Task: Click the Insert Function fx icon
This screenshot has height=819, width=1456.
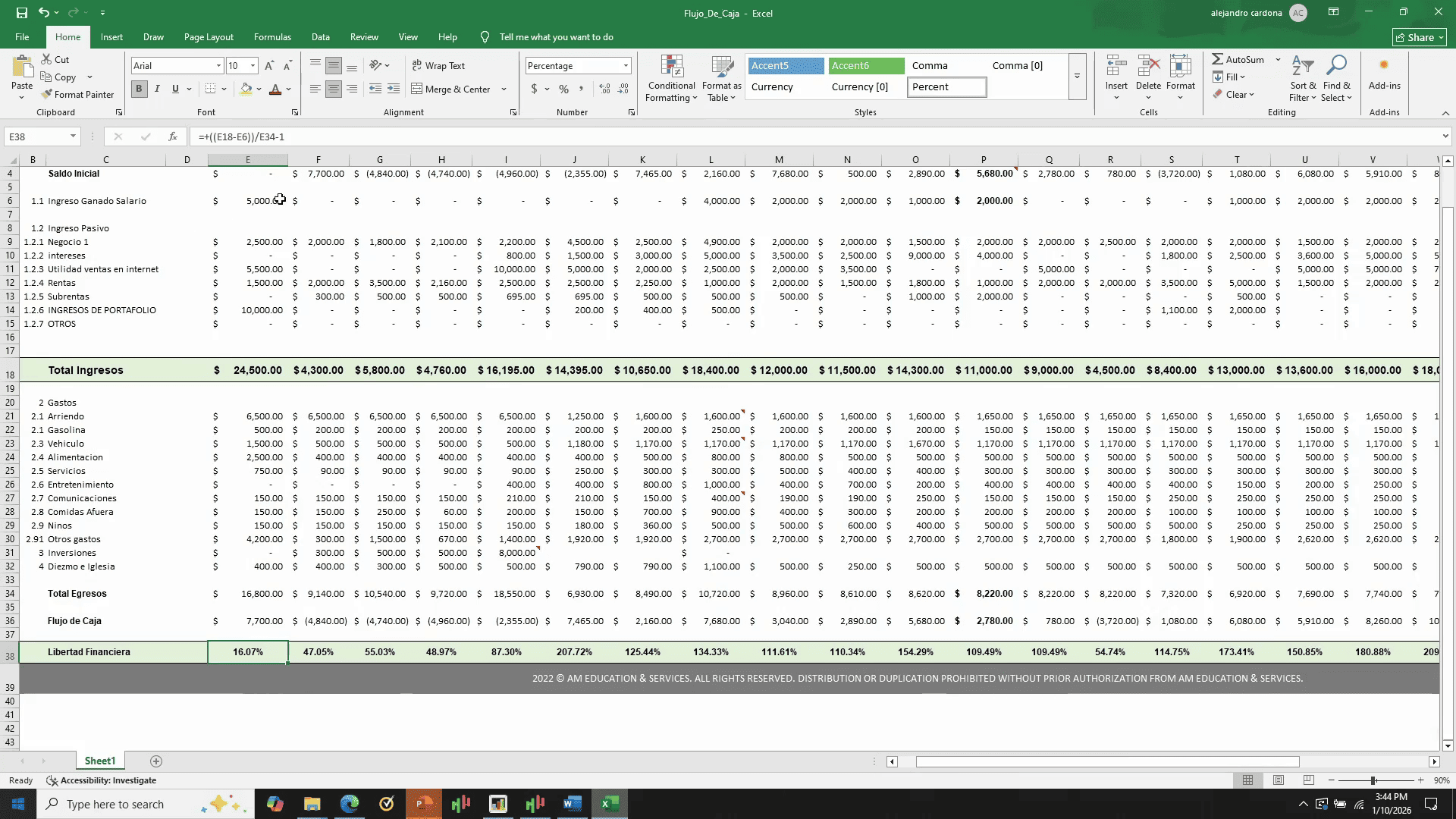Action: click(173, 136)
